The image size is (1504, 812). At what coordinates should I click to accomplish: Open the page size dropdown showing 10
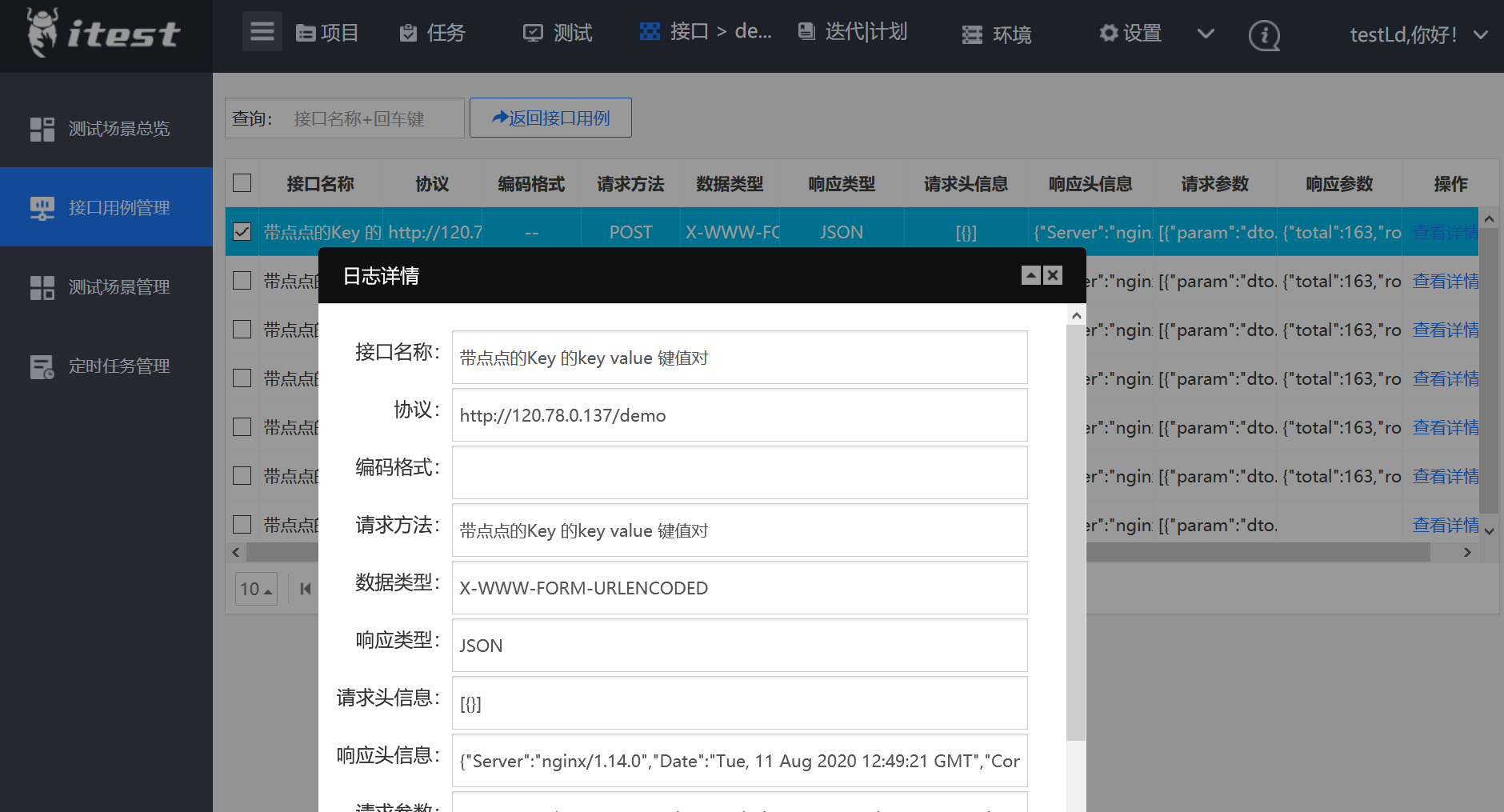point(256,589)
